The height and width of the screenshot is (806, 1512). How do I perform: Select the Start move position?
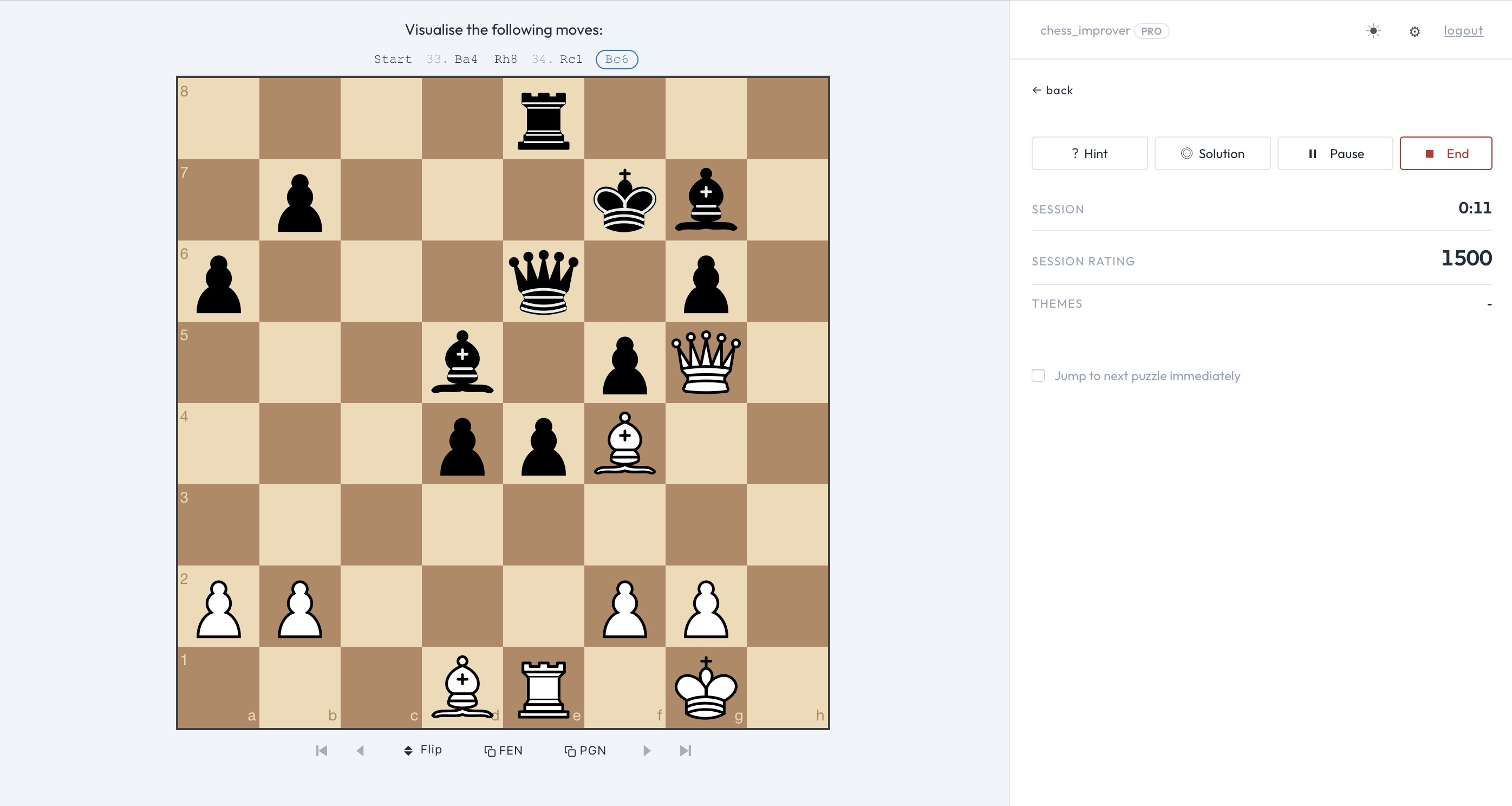[393, 59]
